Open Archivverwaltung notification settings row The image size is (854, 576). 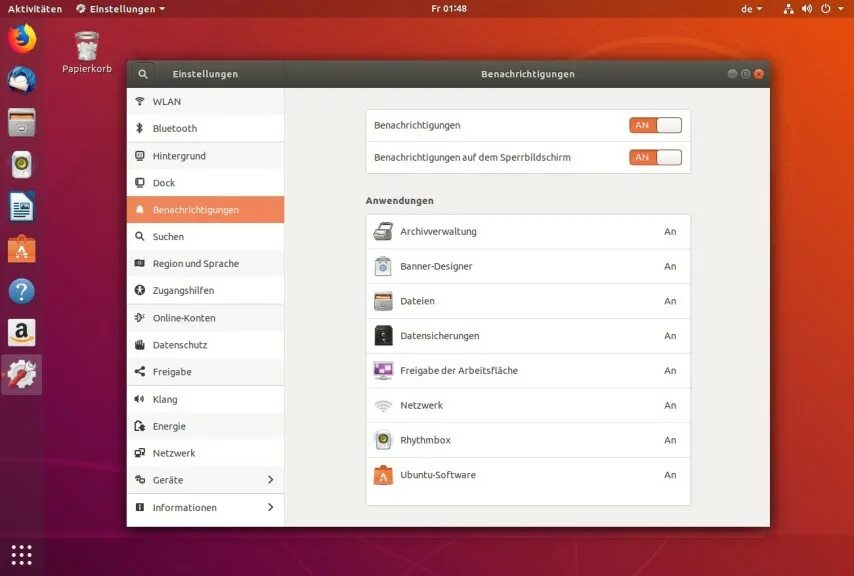pyautogui.click(x=528, y=231)
